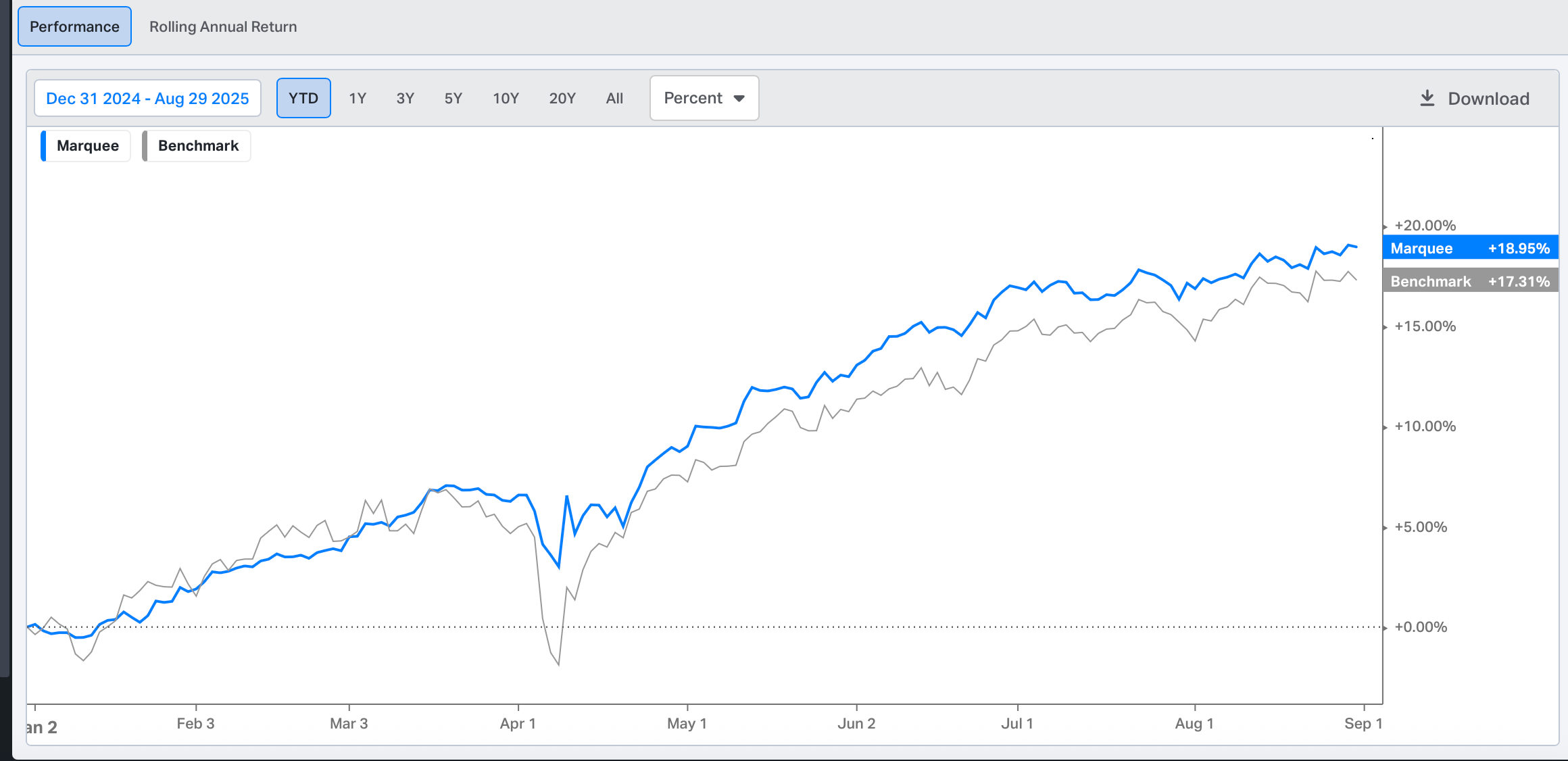
Task: Select the 1Y time range
Action: (358, 99)
